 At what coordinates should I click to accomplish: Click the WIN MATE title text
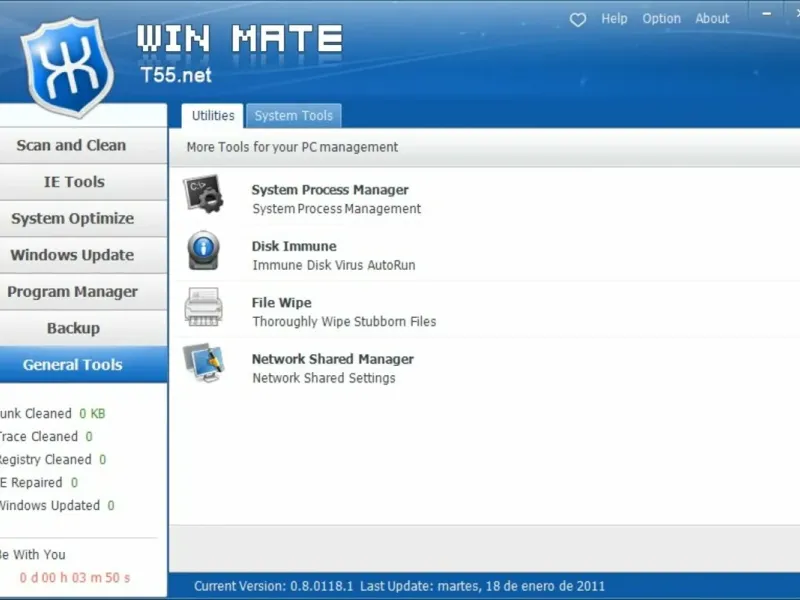click(240, 38)
